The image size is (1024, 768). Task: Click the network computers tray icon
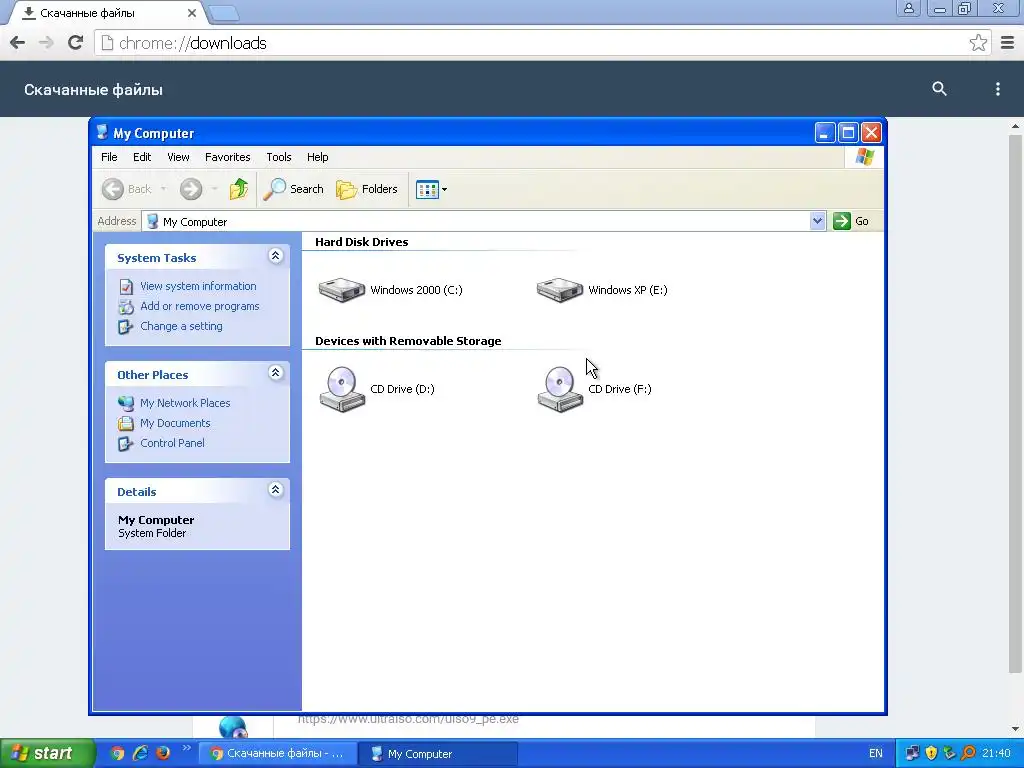coord(912,754)
